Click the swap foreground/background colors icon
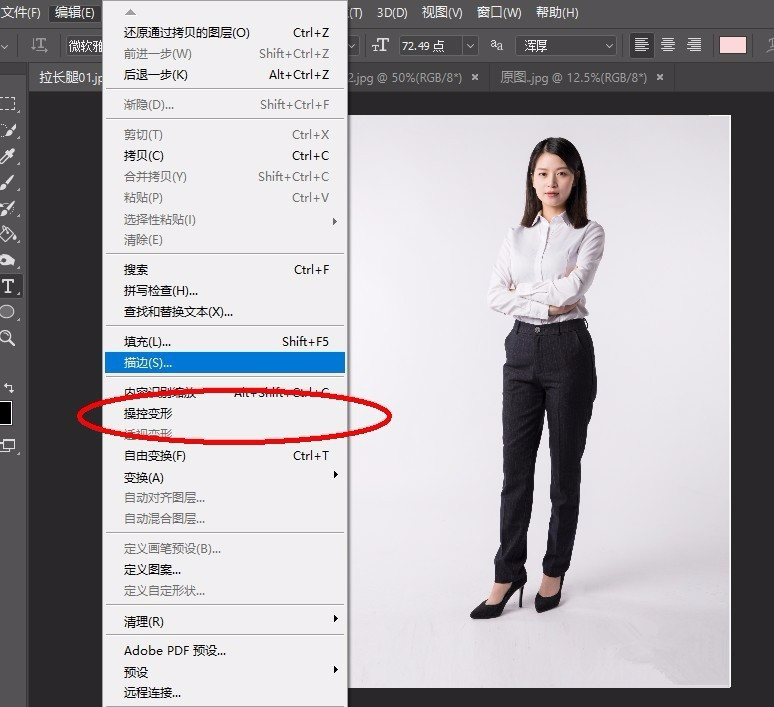774x707 pixels. pos(9,387)
